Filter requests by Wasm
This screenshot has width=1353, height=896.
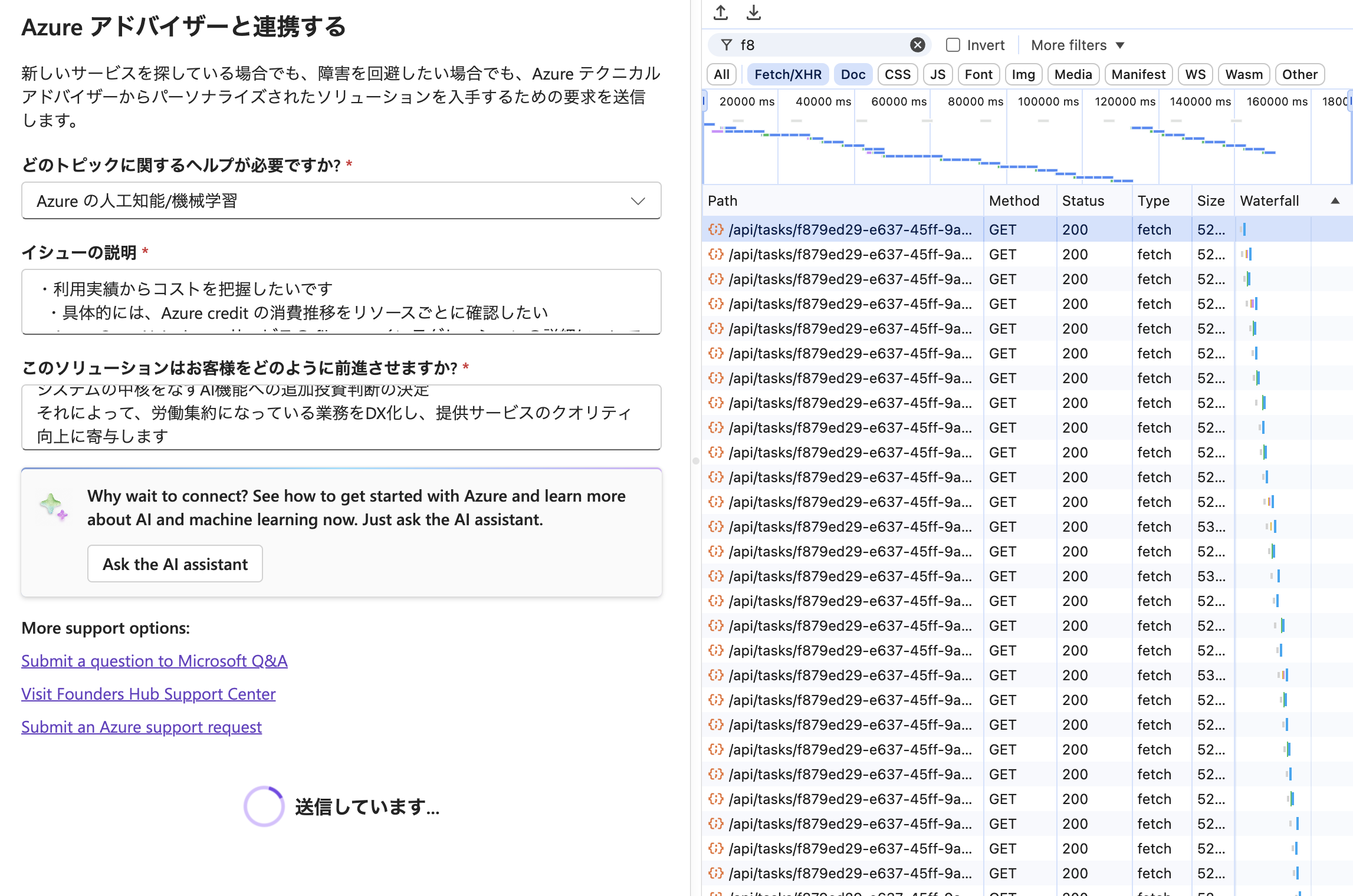coord(1244,74)
